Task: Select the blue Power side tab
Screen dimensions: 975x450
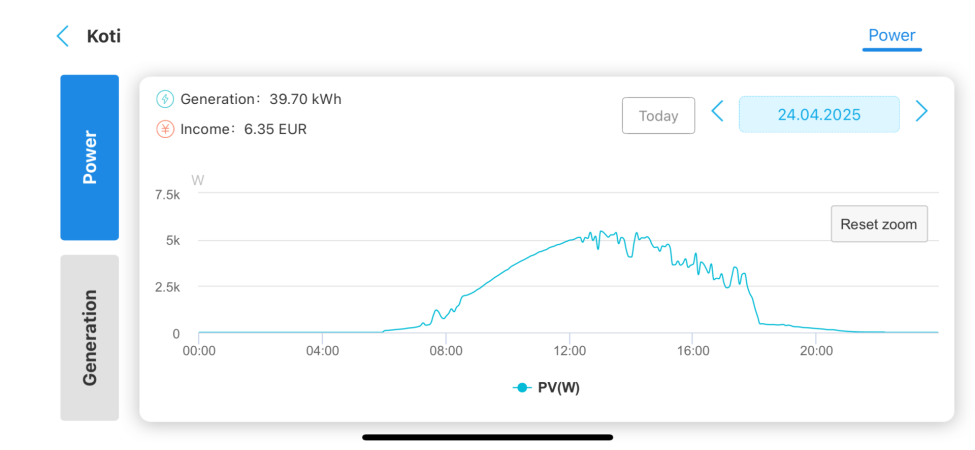Action: [89, 158]
